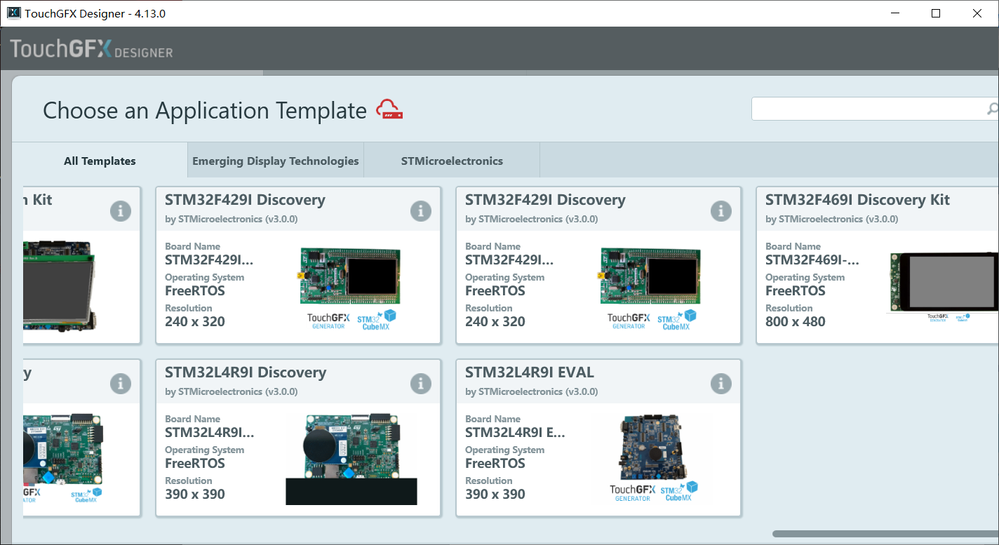Open info for STM32L4R9I Discovery card
The width and height of the screenshot is (999, 545).
tap(420, 384)
